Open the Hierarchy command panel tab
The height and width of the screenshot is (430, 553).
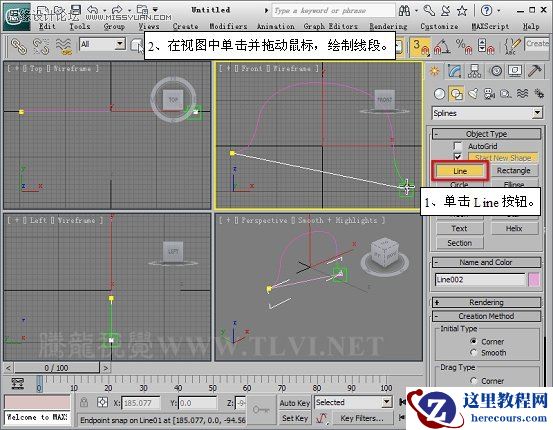pyautogui.click(x=475, y=72)
